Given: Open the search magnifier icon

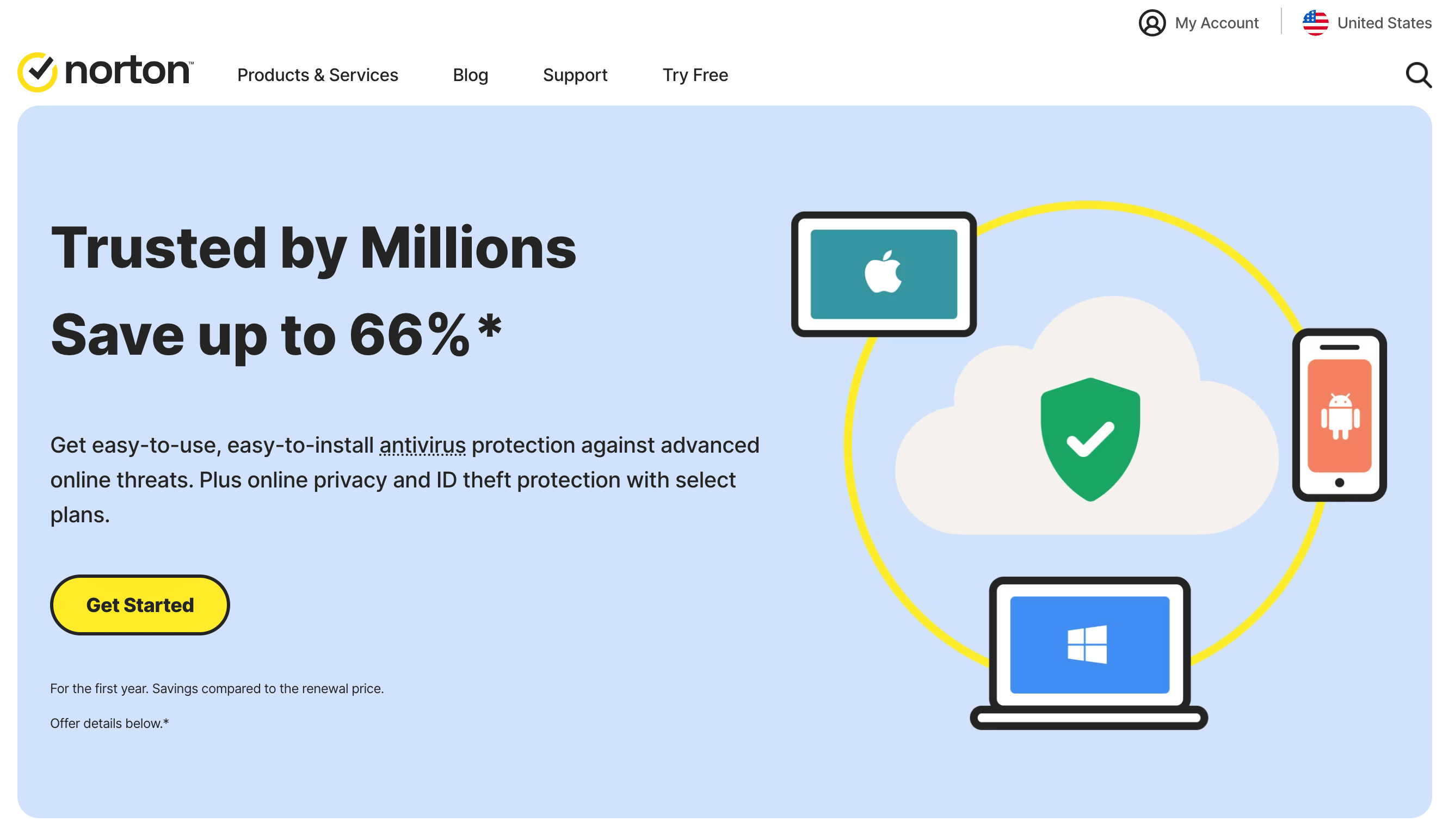Looking at the screenshot, I should 1419,75.
